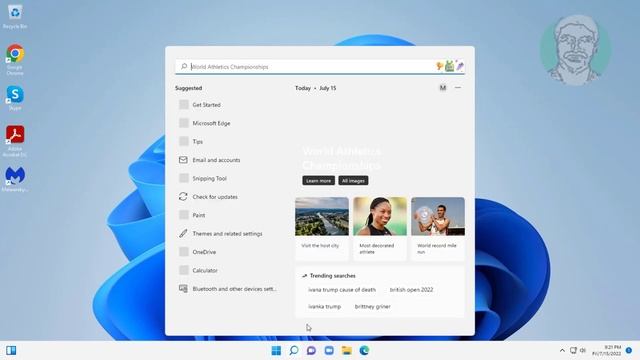640x360 pixels.
Task: Click the Check for updates refresh icon
Action: 183,196
